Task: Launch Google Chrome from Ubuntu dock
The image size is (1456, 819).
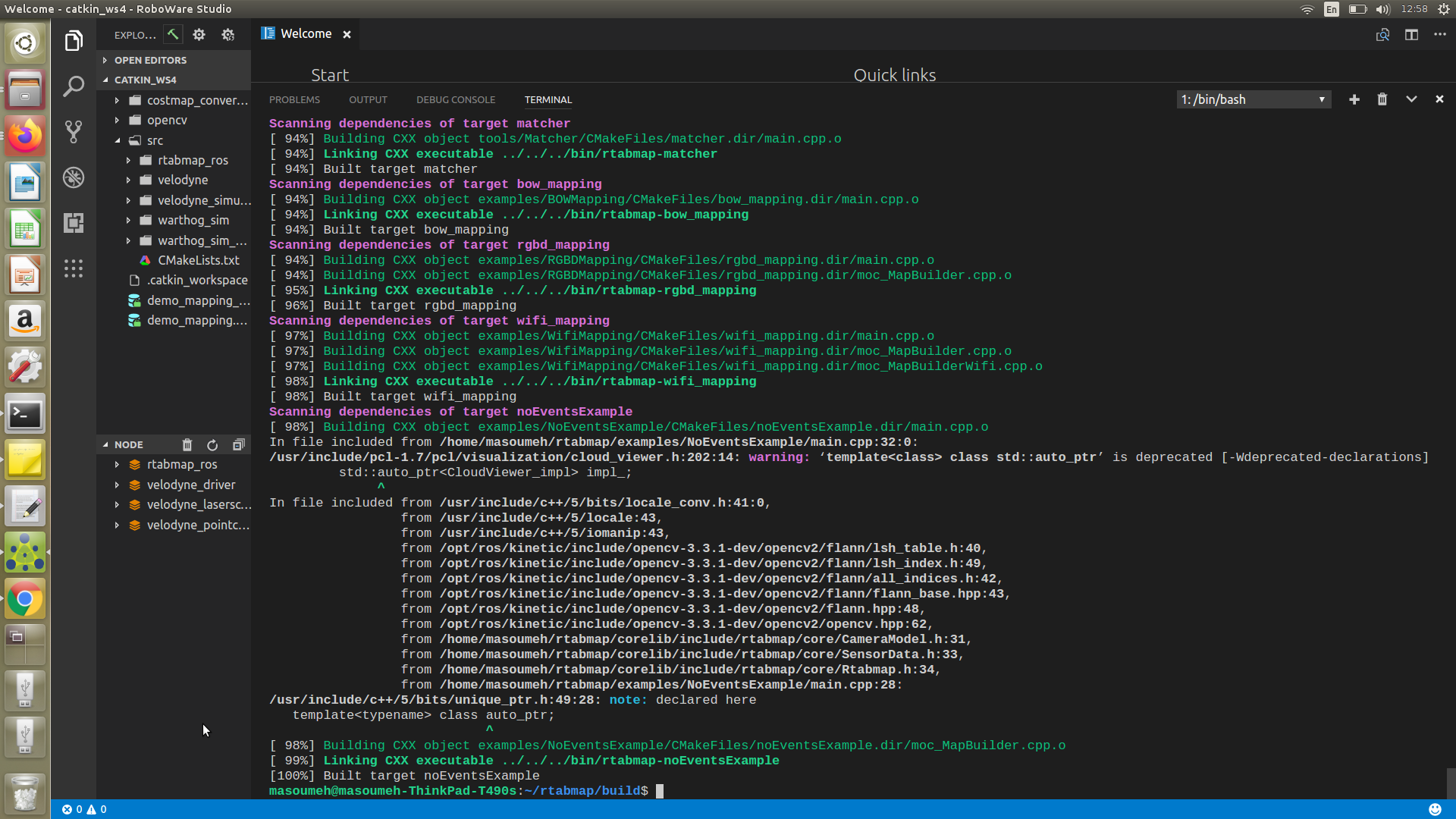Action: pyautogui.click(x=25, y=599)
